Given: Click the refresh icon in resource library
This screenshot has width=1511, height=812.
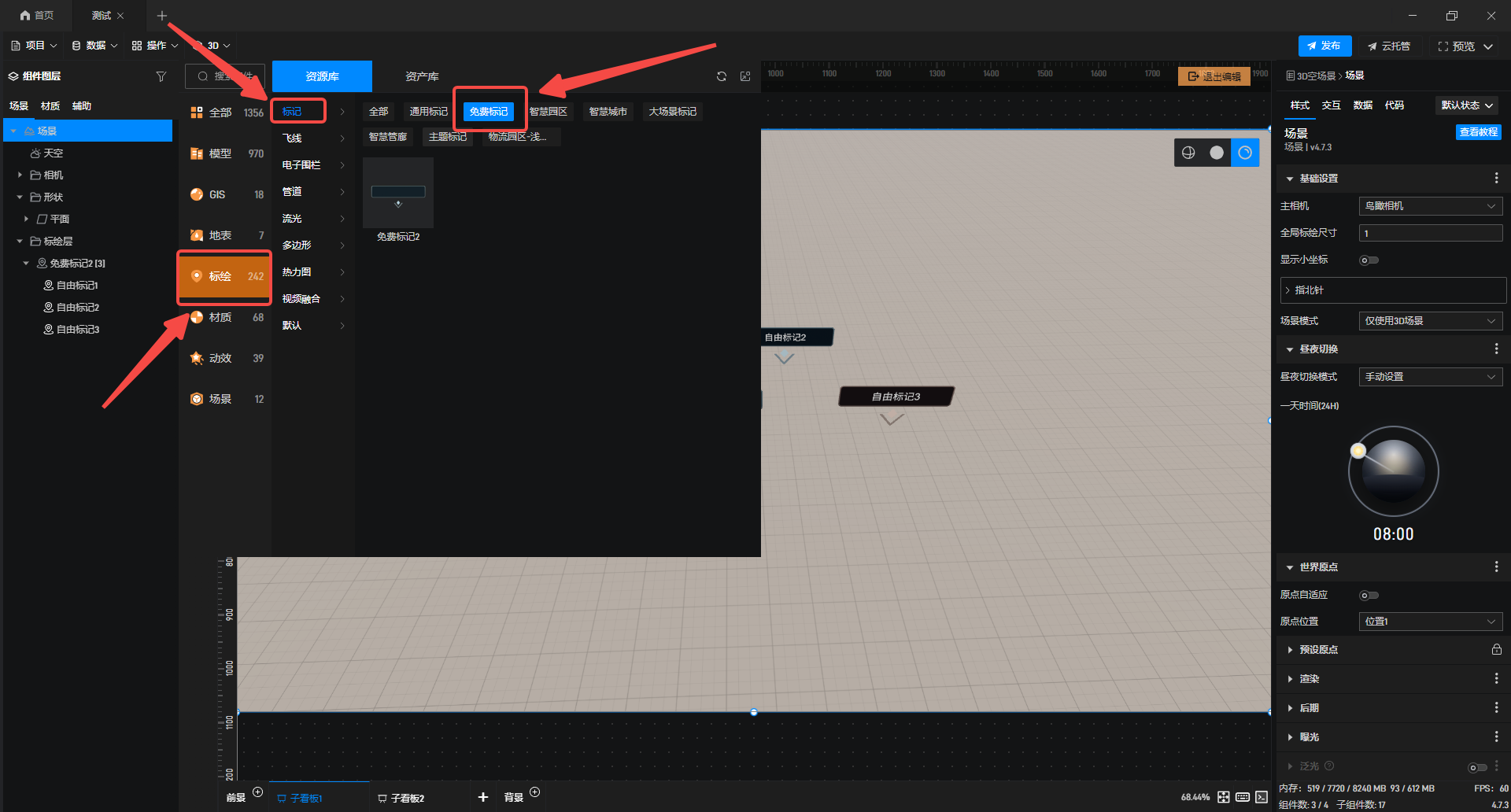Looking at the screenshot, I should [x=721, y=76].
